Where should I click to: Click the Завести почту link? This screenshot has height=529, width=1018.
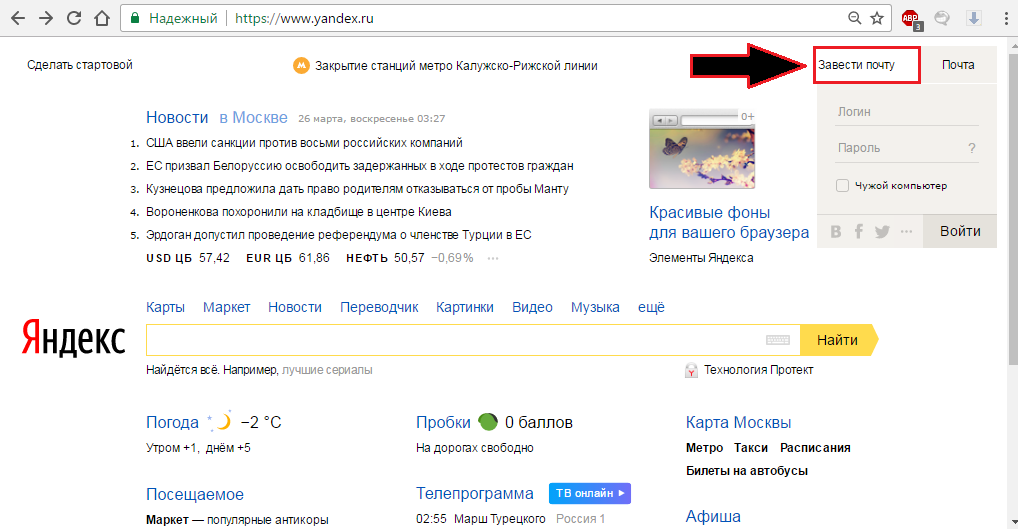click(856, 65)
